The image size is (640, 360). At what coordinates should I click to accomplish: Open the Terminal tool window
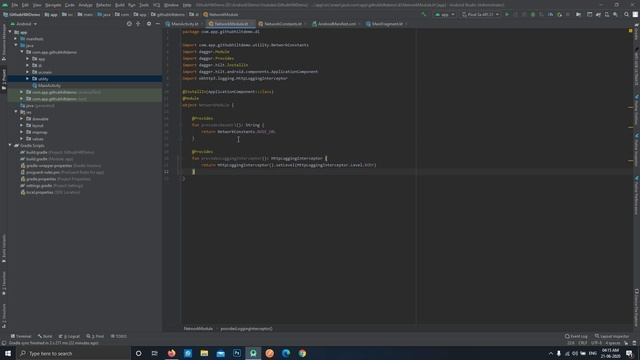21,336
